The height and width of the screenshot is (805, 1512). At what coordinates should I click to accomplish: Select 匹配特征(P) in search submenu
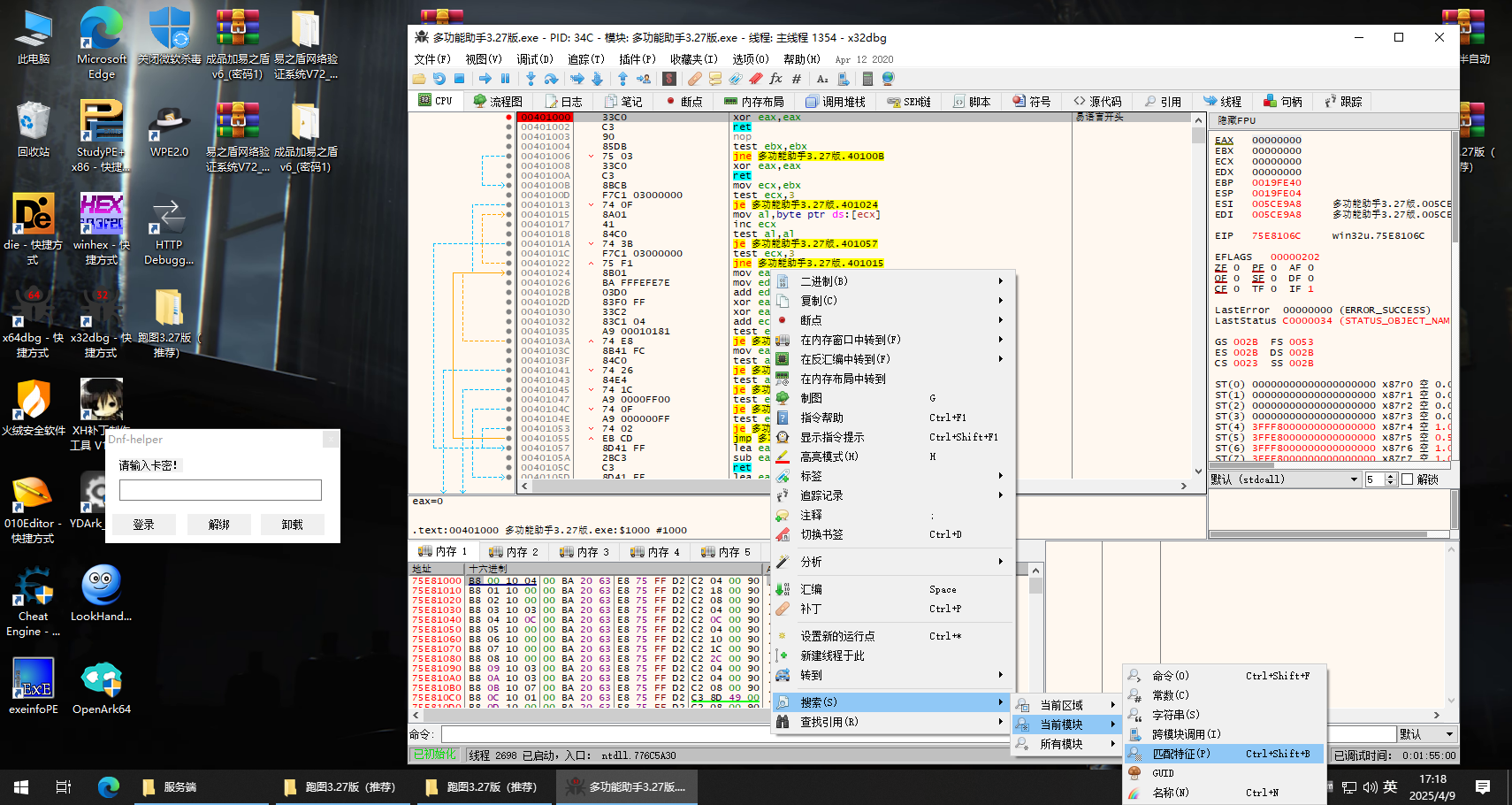pos(1225,754)
